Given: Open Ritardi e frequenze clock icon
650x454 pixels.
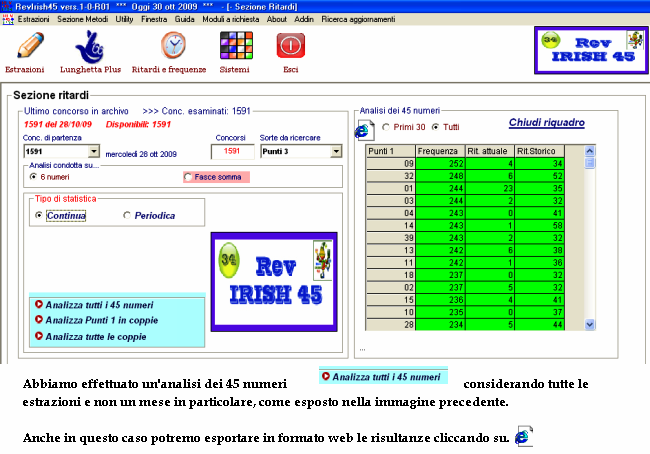Looking at the screenshot, I should point(173,46).
